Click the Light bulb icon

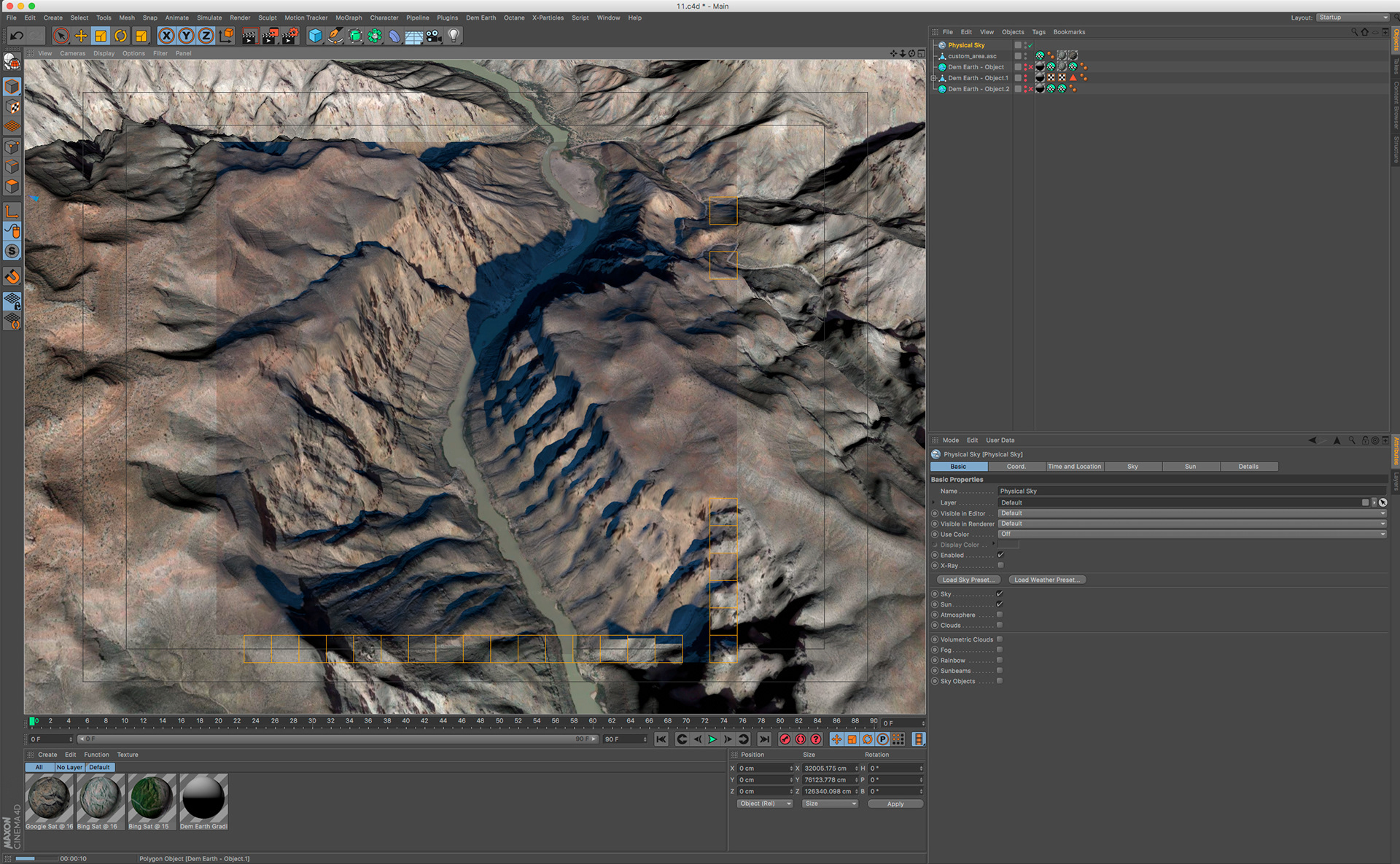point(454,36)
